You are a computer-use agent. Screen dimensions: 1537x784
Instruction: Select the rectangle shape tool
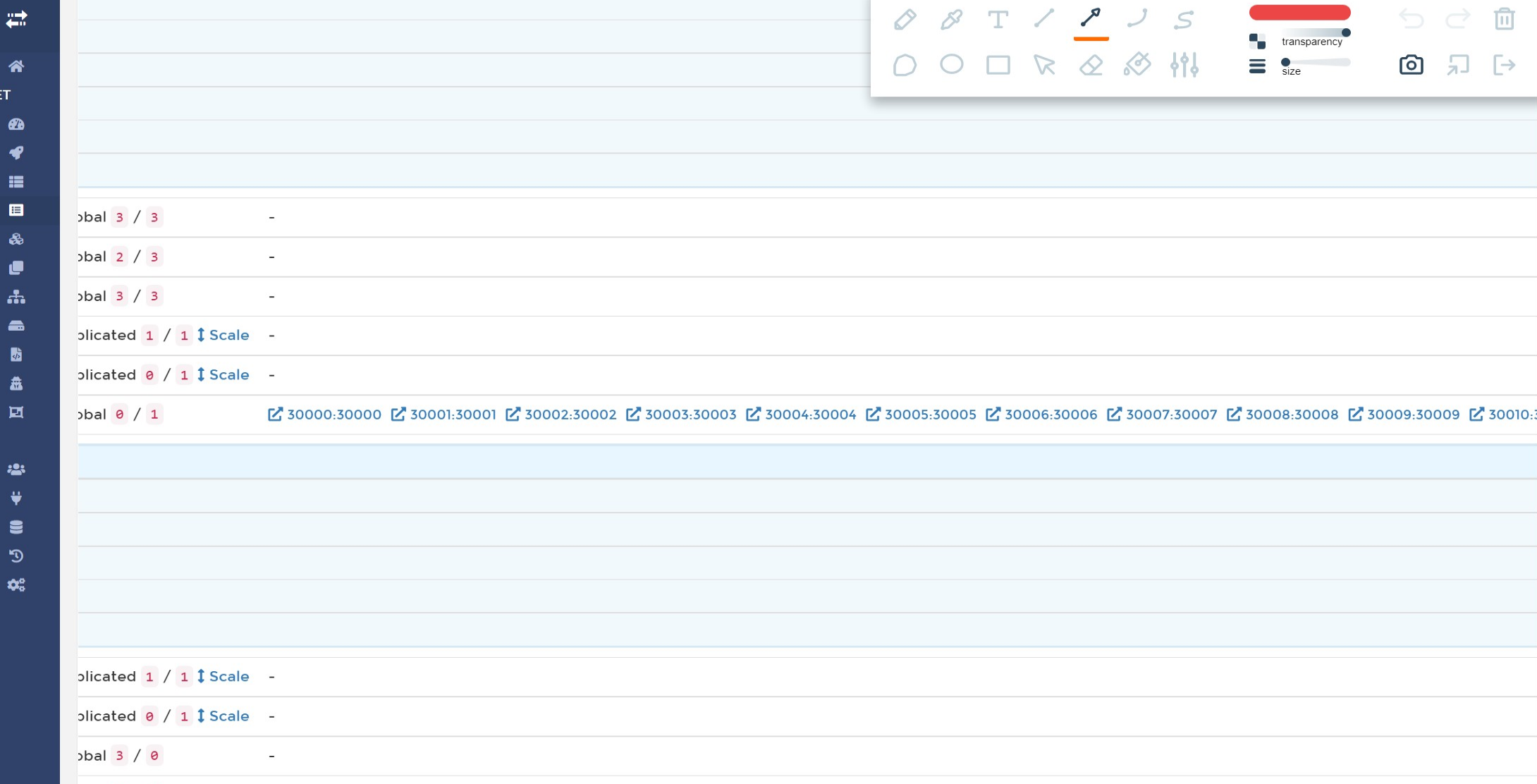click(998, 65)
